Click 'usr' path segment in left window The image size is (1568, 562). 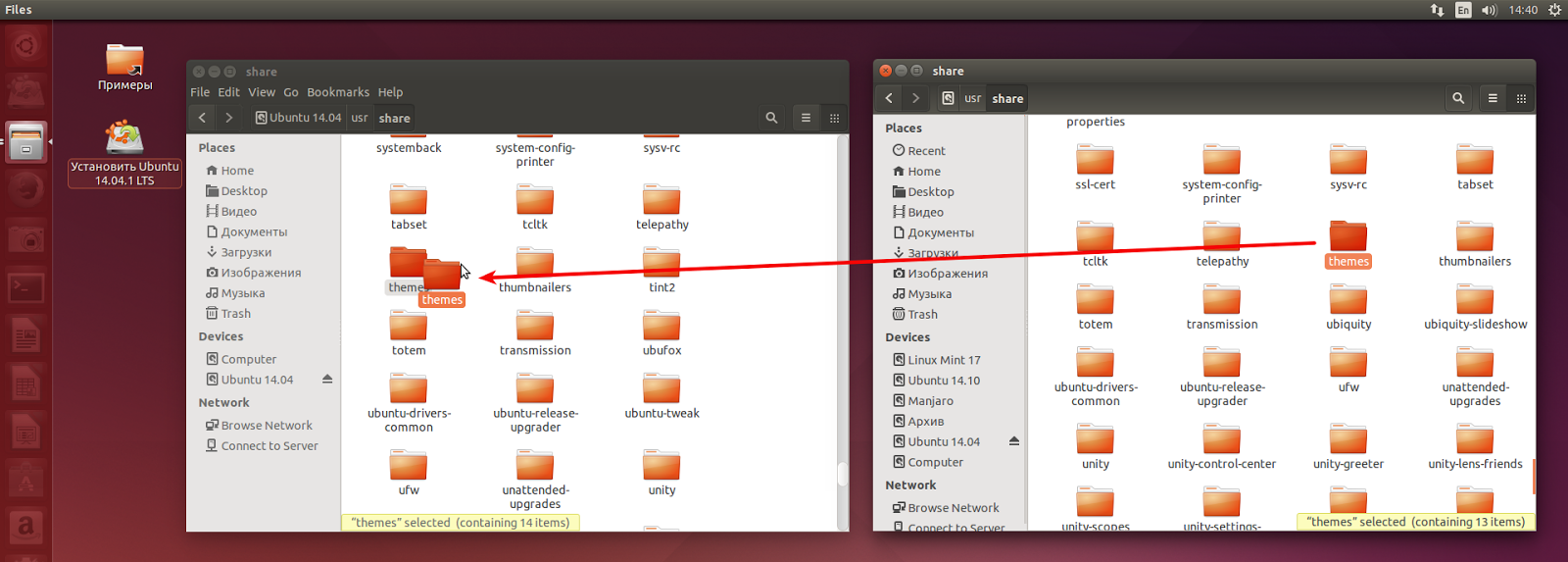(x=360, y=118)
